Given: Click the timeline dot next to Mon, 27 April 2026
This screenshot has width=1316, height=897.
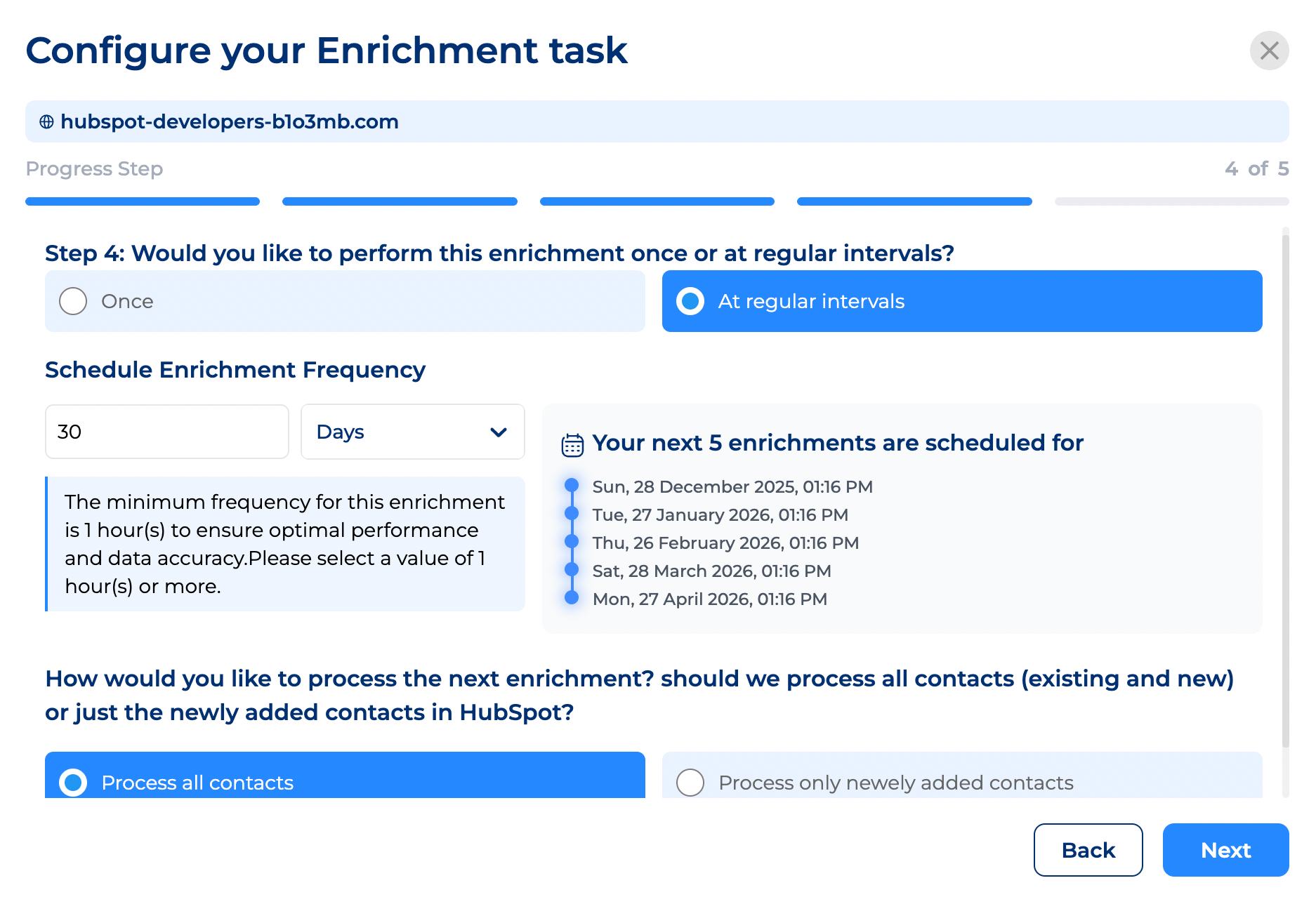Looking at the screenshot, I should (x=571, y=597).
